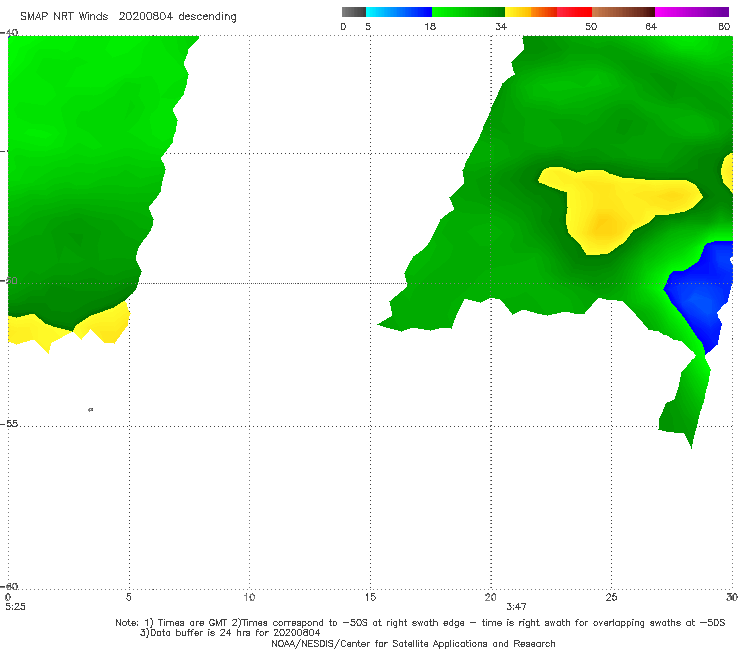Click the note line 'Times are GMT'

pos(193,623)
